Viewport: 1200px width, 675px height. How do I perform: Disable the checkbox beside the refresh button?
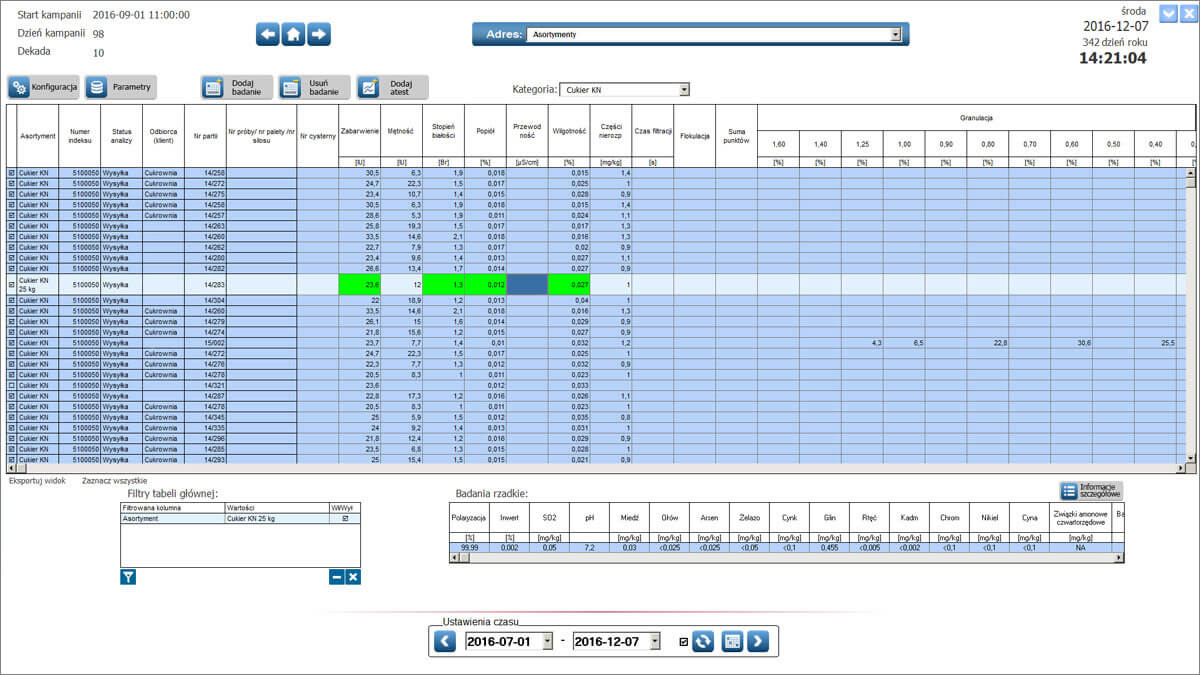click(686, 641)
